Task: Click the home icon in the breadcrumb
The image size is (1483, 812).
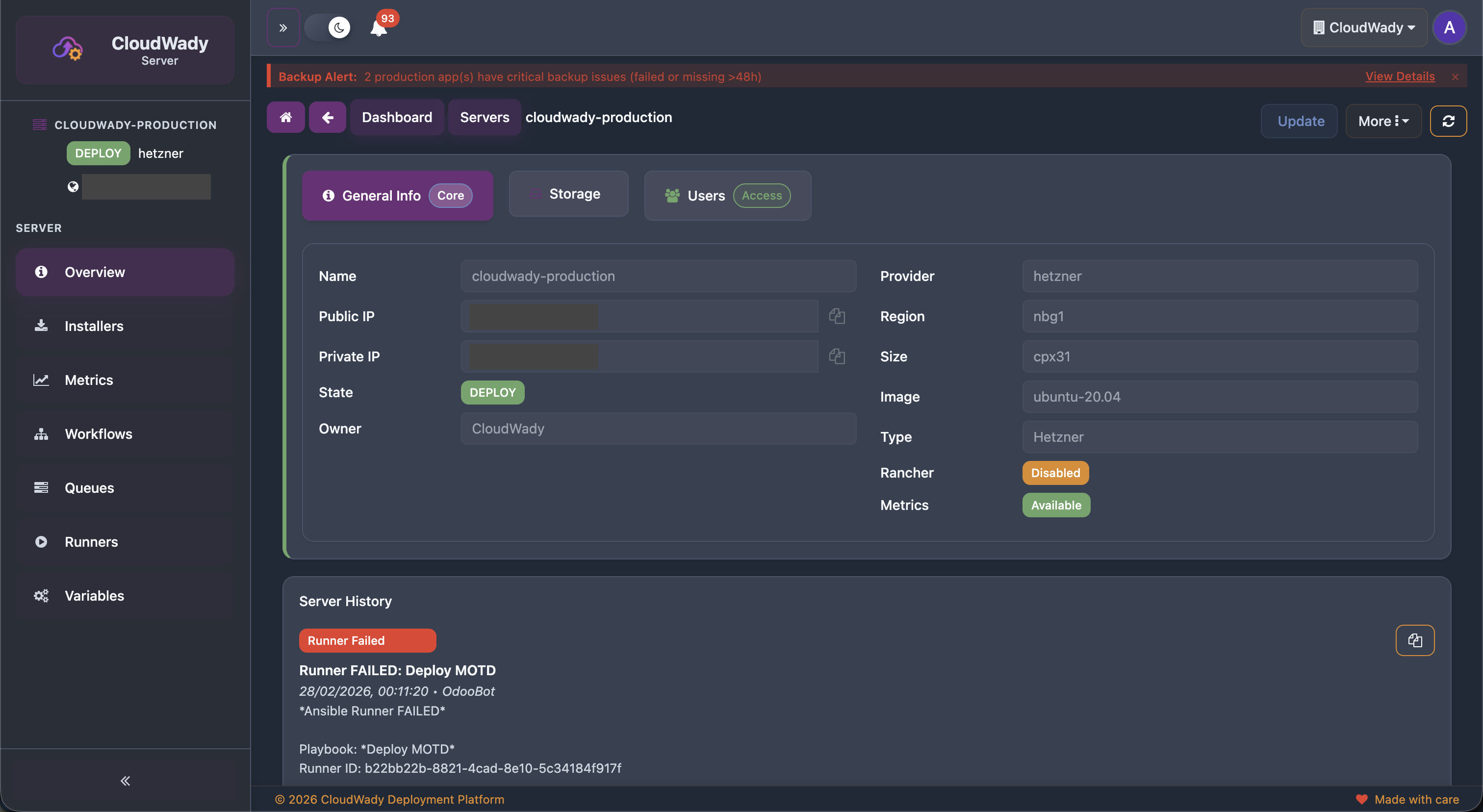Action: coord(285,117)
